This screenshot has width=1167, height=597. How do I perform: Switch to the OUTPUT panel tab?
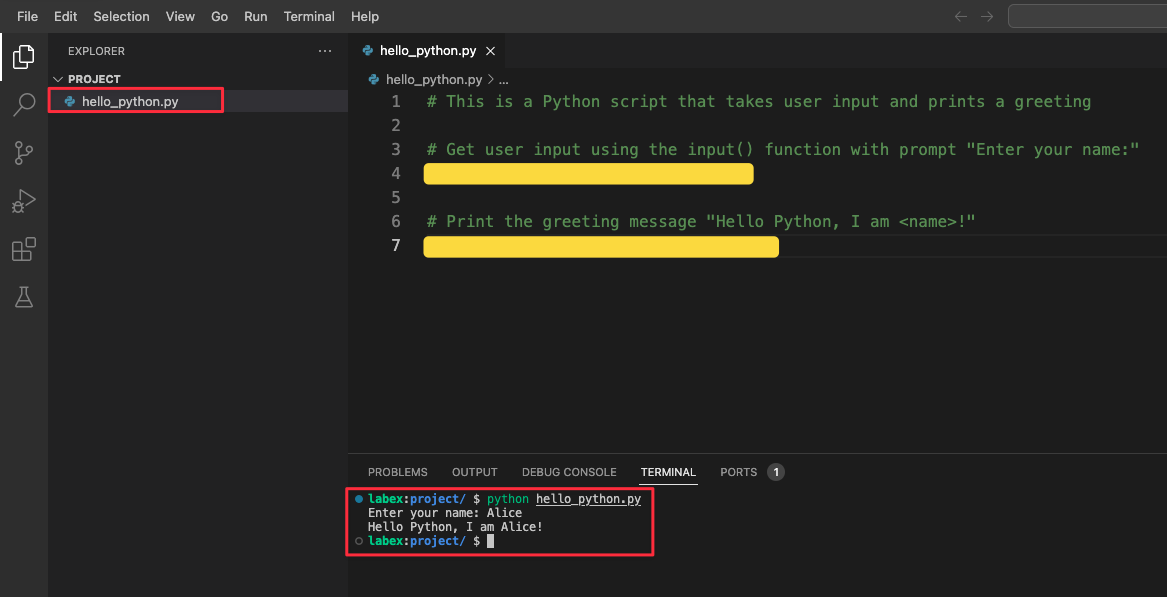(x=474, y=472)
